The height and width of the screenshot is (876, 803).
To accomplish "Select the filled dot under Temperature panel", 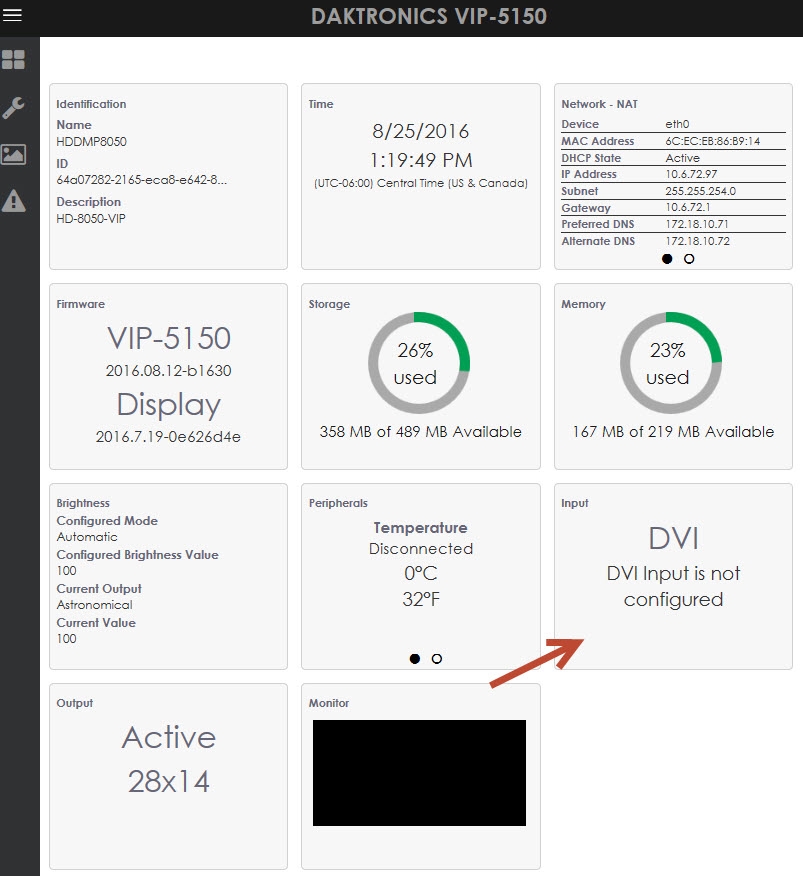I will tap(413, 659).
